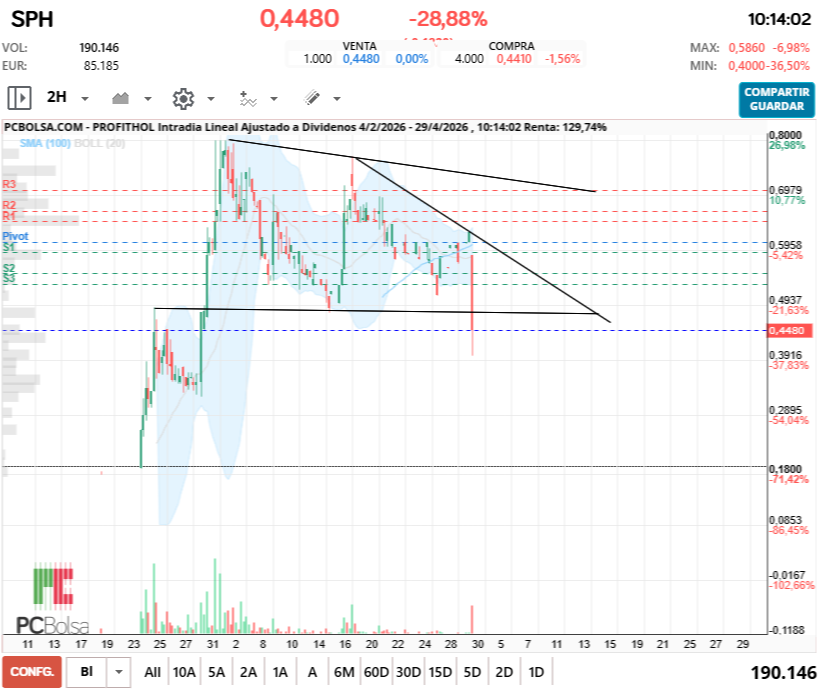Open the chart settings gear icon
The height and width of the screenshot is (693, 830).
[x=182, y=97]
